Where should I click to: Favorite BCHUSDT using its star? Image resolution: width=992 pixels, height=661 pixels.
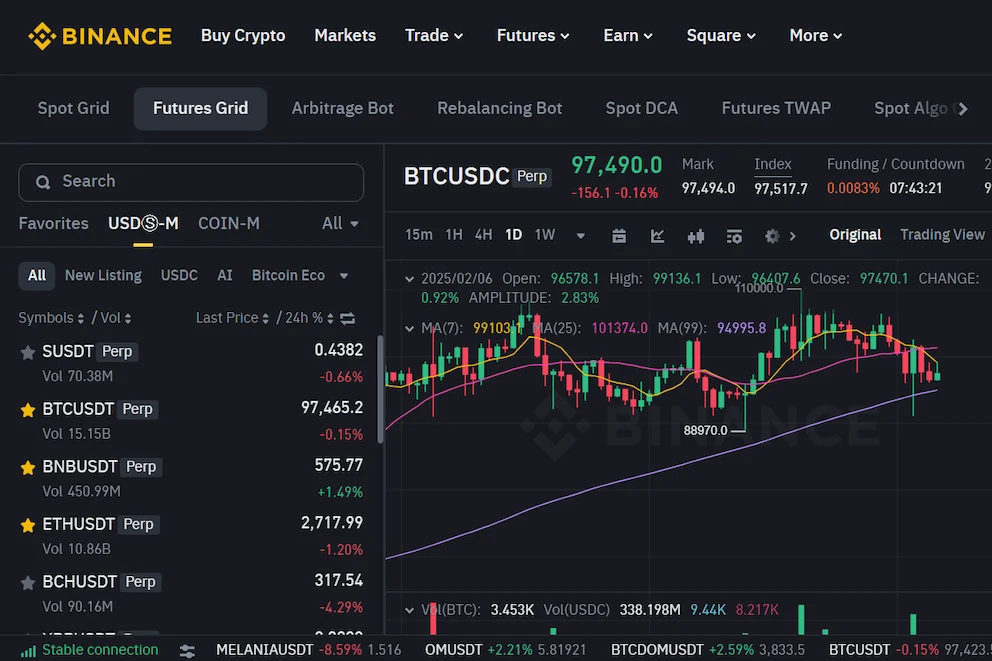[x=28, y=583]
